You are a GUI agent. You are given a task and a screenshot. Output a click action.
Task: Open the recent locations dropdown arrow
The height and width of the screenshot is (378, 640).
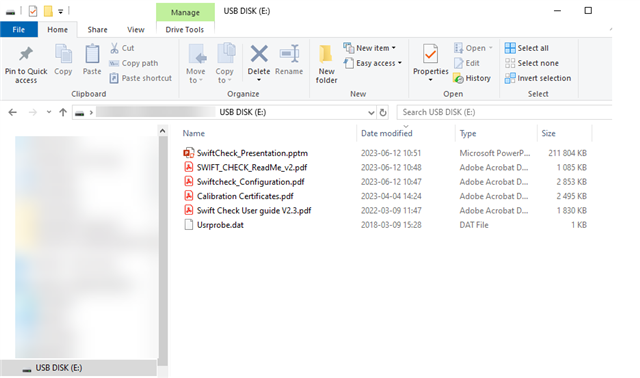coord(49,112)
